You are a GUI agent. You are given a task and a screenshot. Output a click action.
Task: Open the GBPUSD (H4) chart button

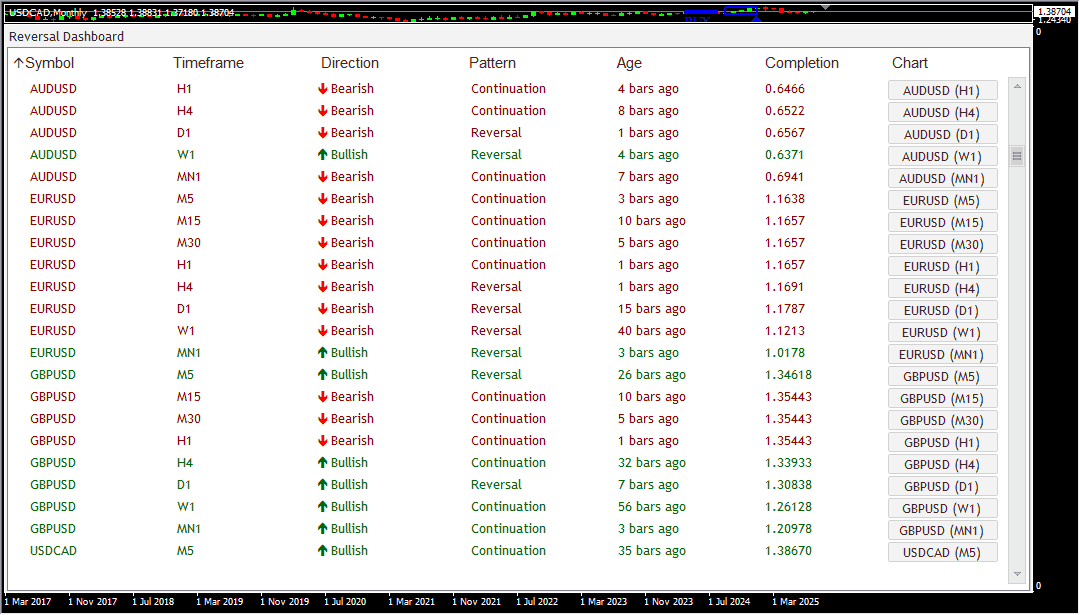[942, 465]
